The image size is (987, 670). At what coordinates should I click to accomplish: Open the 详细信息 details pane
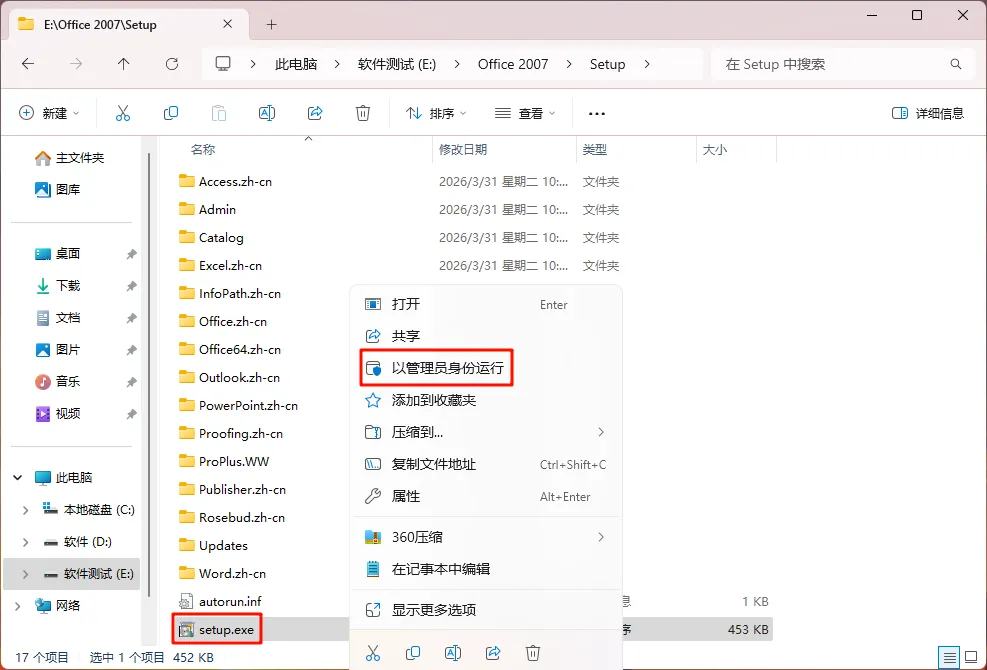click(928, 113)
